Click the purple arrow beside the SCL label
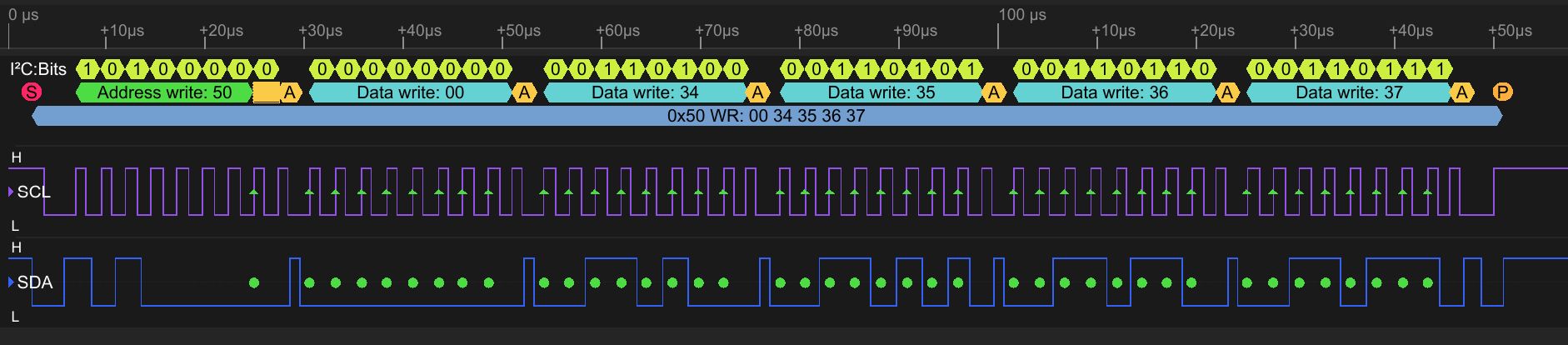The width and height of the screenshot is (1568, 345). point(11,192)
